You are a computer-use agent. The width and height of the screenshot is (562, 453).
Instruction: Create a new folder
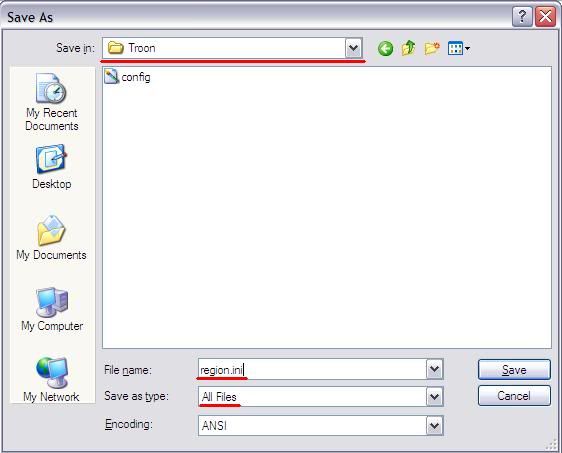(432, 48)
